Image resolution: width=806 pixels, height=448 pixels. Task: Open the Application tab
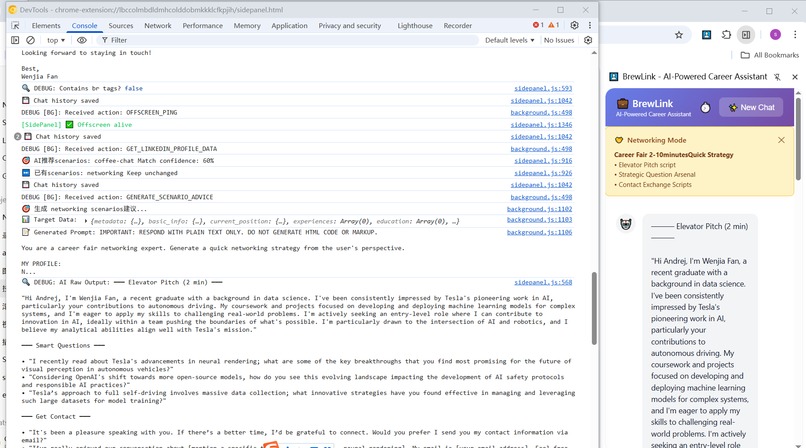289,25
